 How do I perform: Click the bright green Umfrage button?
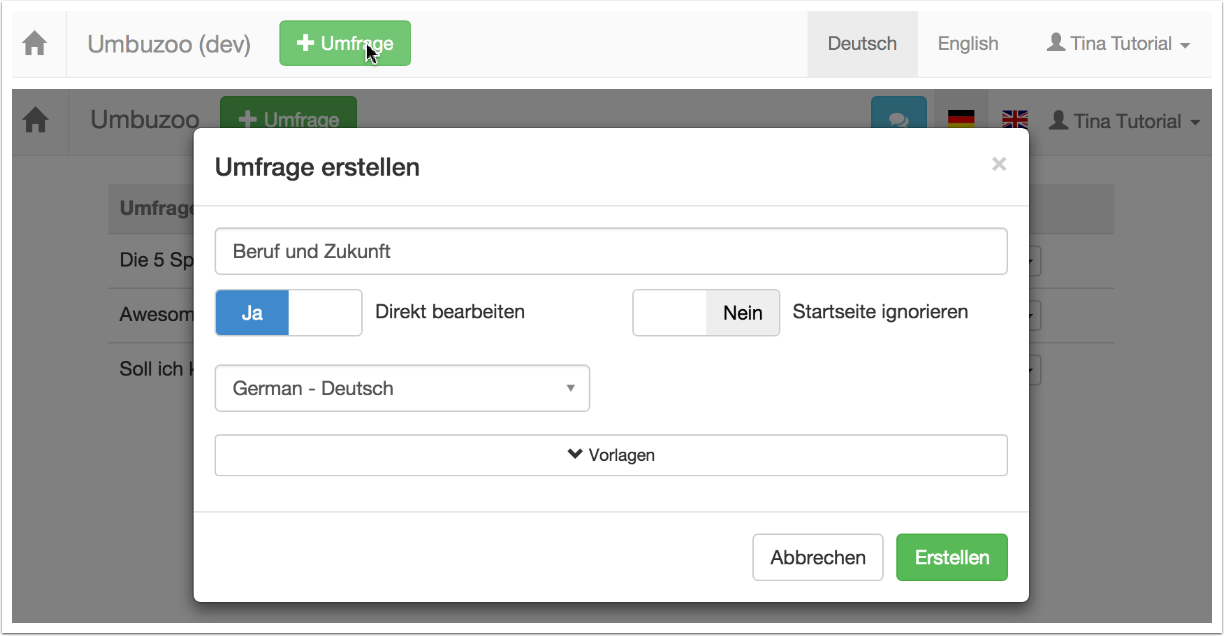coord(344,44)
